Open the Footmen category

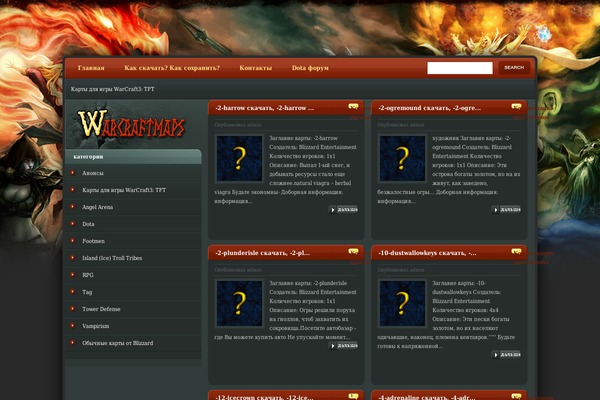[x=93, y=241]
